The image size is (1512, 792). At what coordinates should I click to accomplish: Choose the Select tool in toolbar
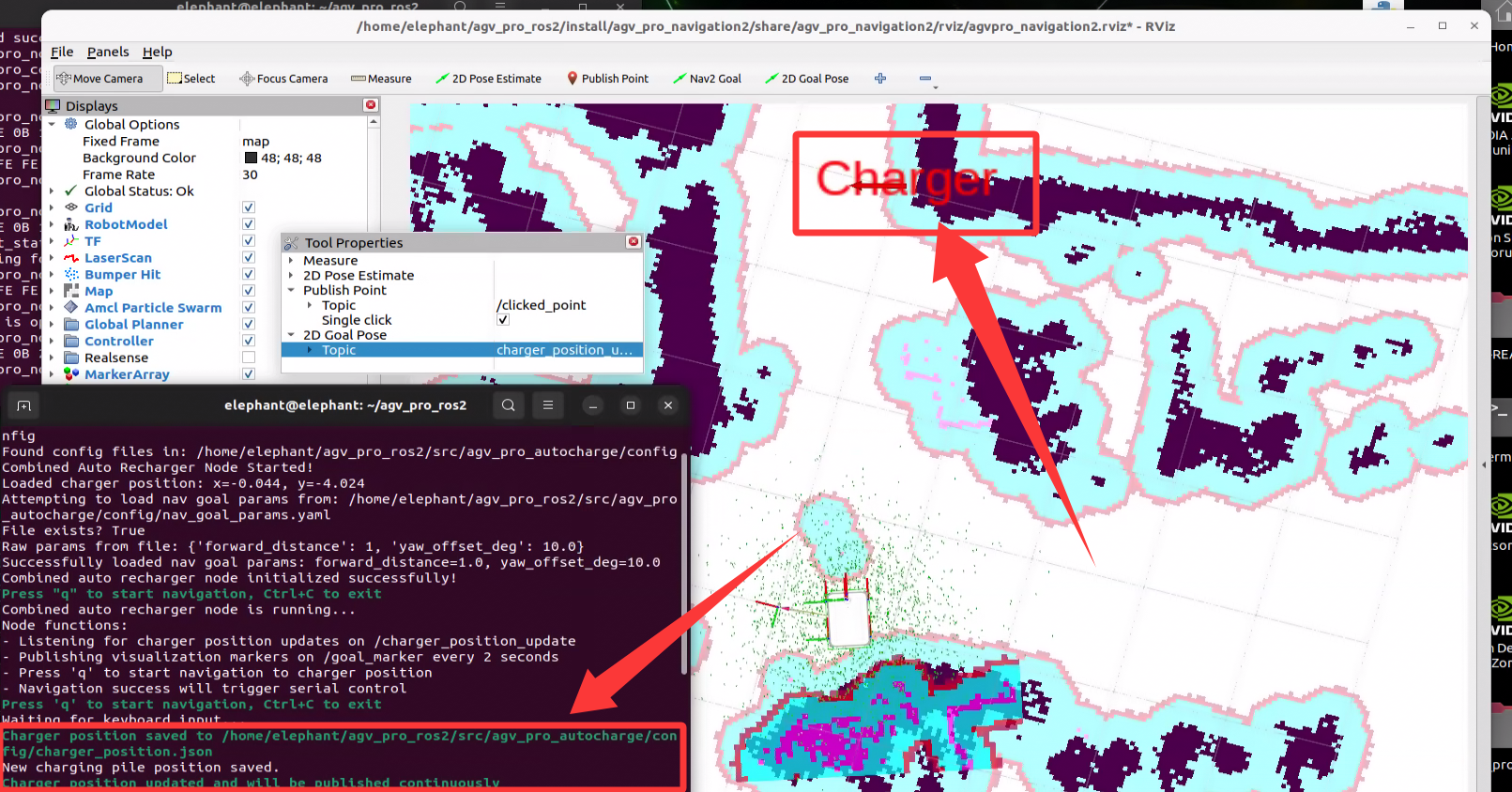(191, 79)
